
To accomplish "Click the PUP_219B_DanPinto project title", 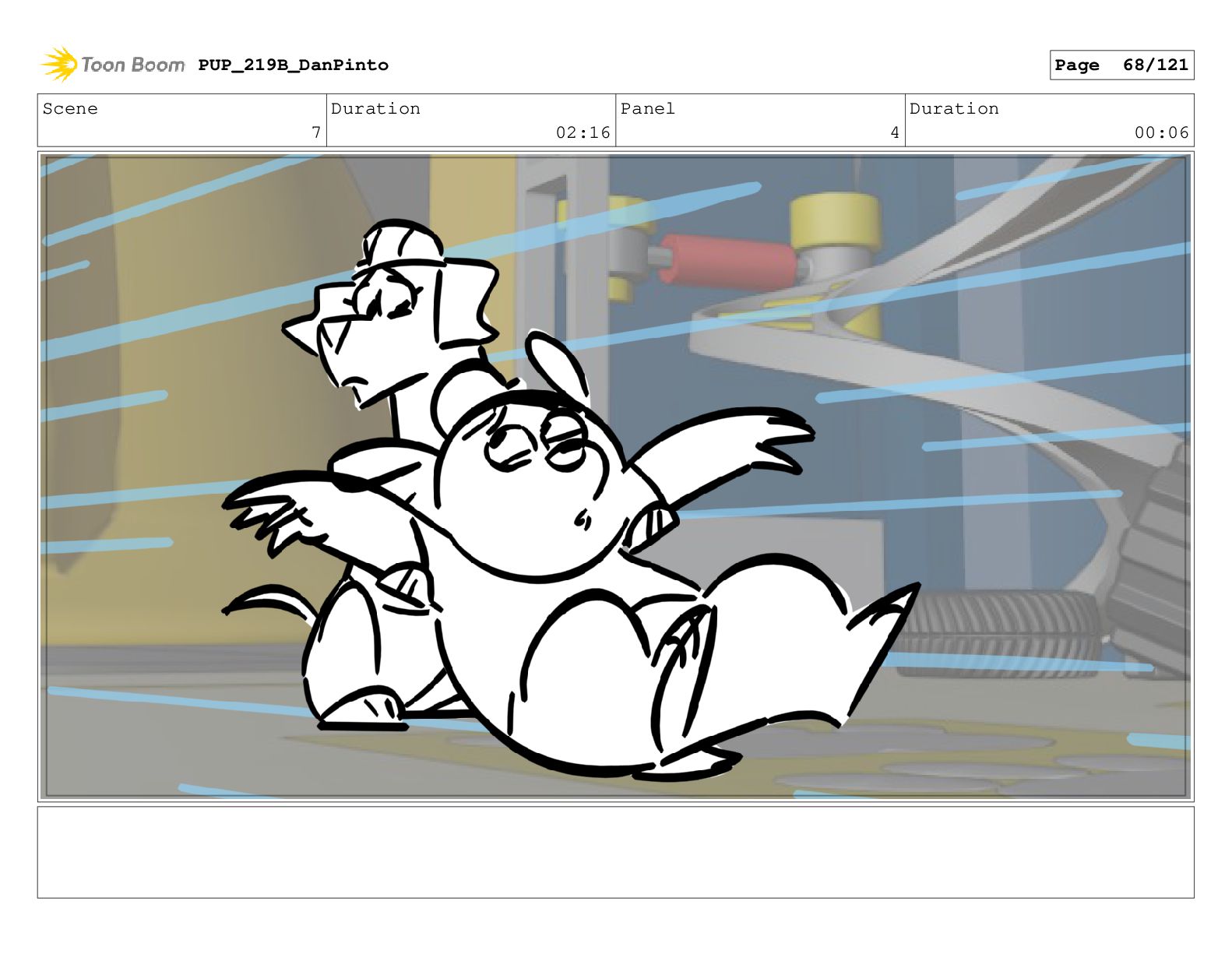I will tap(293, 65).
